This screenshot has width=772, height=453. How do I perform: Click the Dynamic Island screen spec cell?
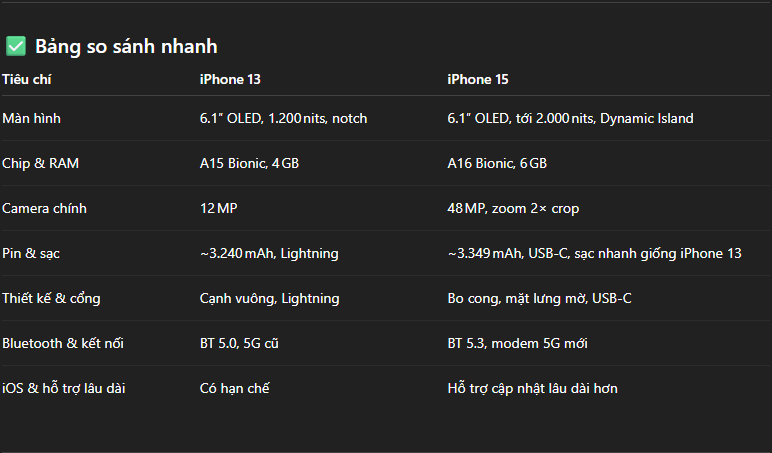pos(570,118)
